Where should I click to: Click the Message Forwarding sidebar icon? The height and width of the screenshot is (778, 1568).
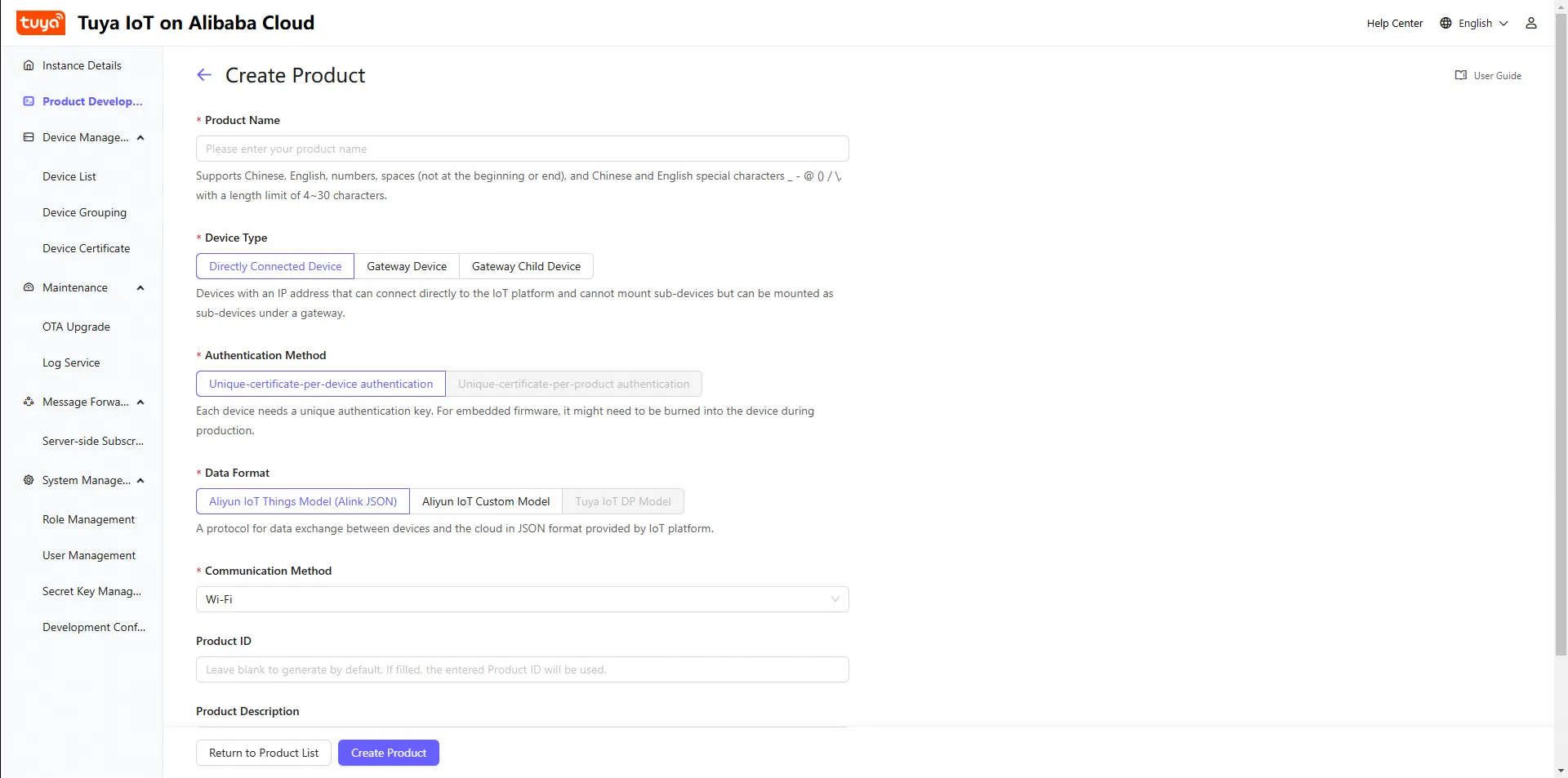click(x=29, y=402)
